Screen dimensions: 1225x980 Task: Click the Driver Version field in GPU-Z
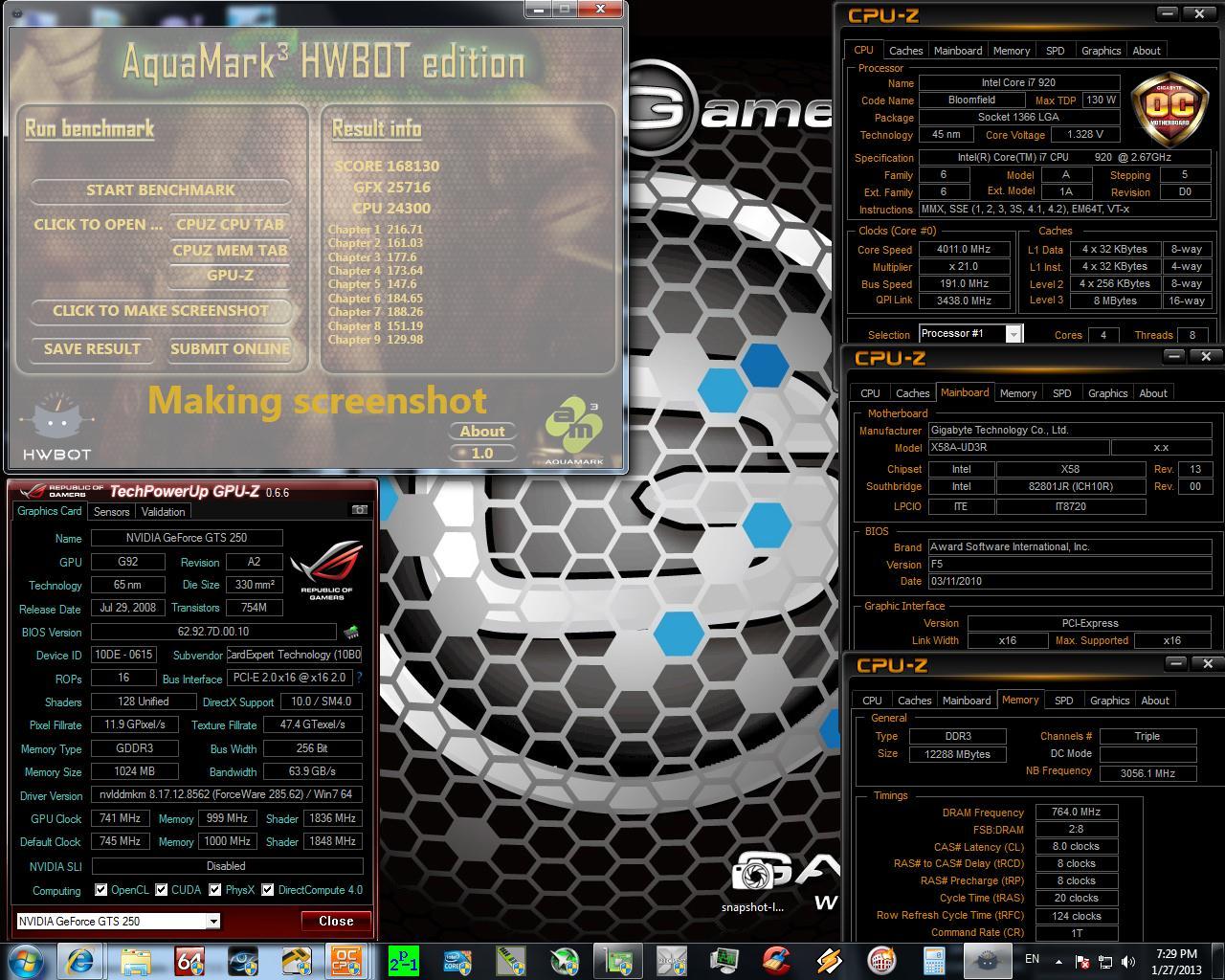click(x=227, y=795)
